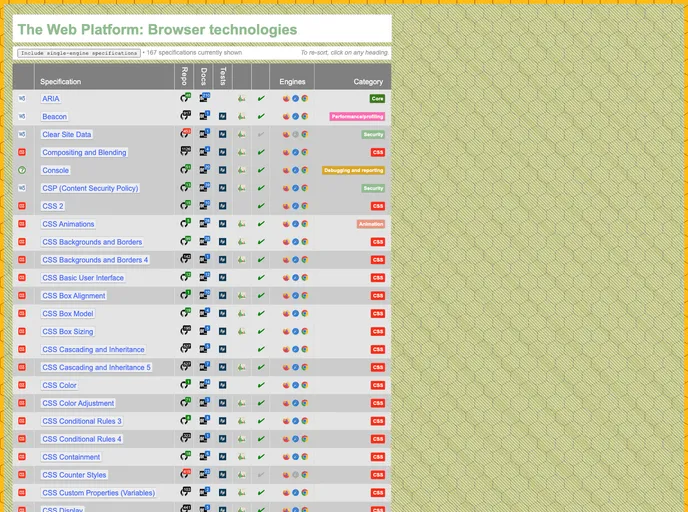Click the Safari engine icon in Console row
Viewport: 688px width, 512px height.
coord(295,170)
